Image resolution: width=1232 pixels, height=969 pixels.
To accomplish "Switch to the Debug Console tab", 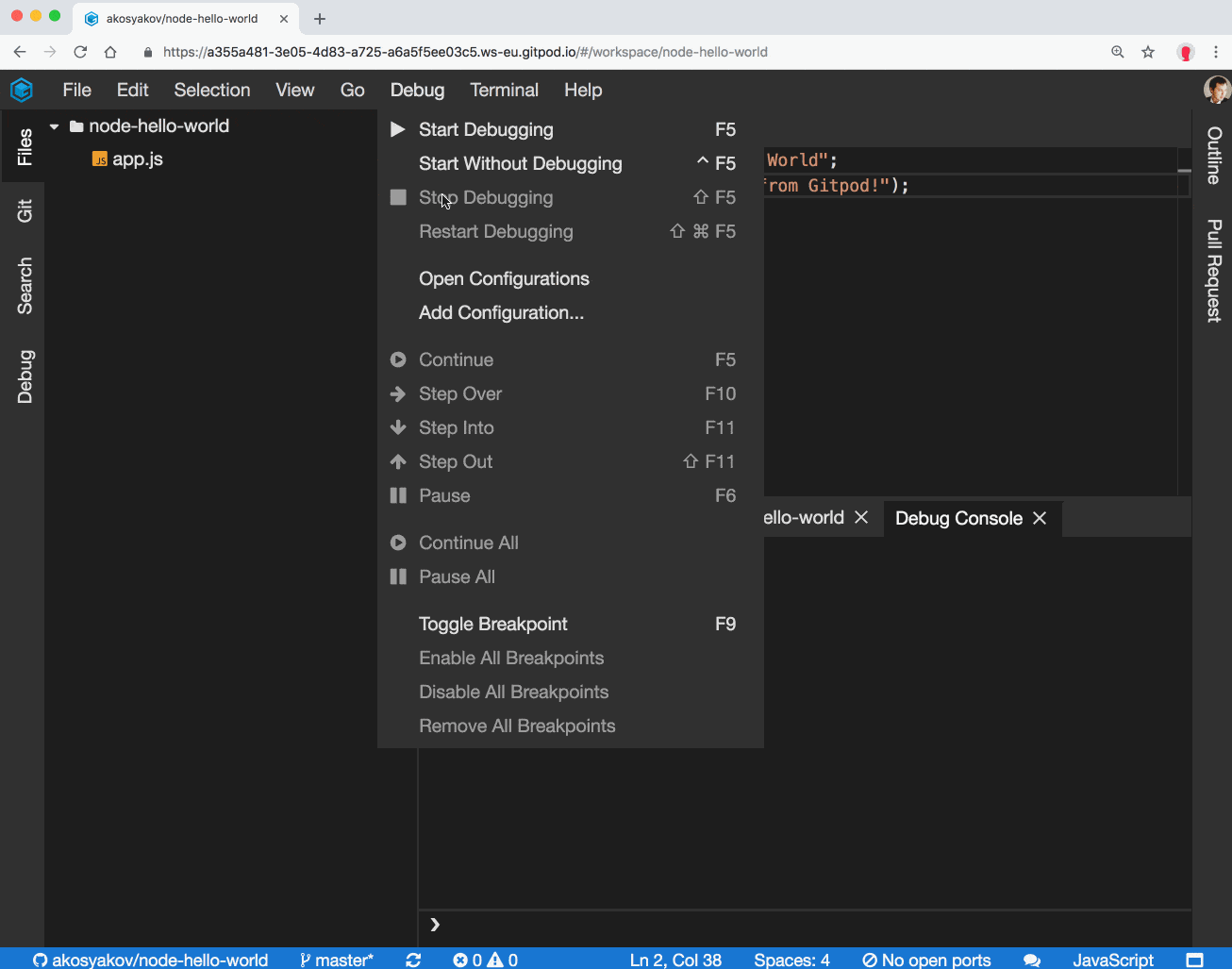I will tap(958, 518).
